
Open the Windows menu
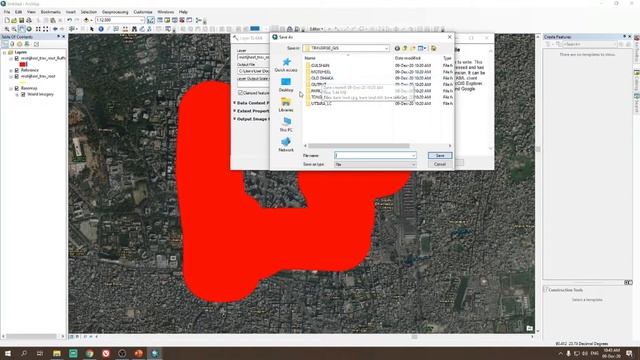pos(165,12)
